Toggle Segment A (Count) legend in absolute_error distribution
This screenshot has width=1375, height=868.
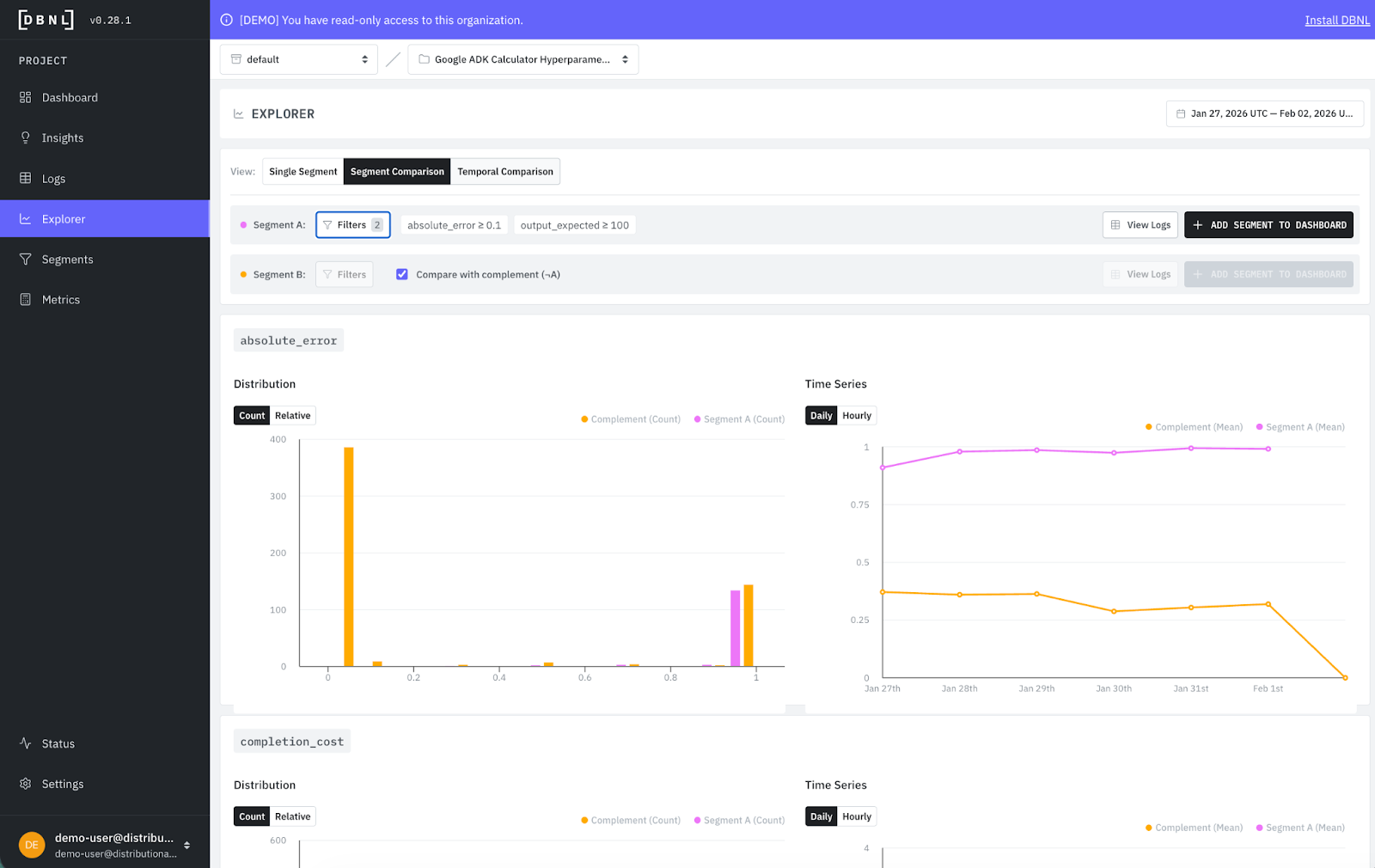pos(739,419)
